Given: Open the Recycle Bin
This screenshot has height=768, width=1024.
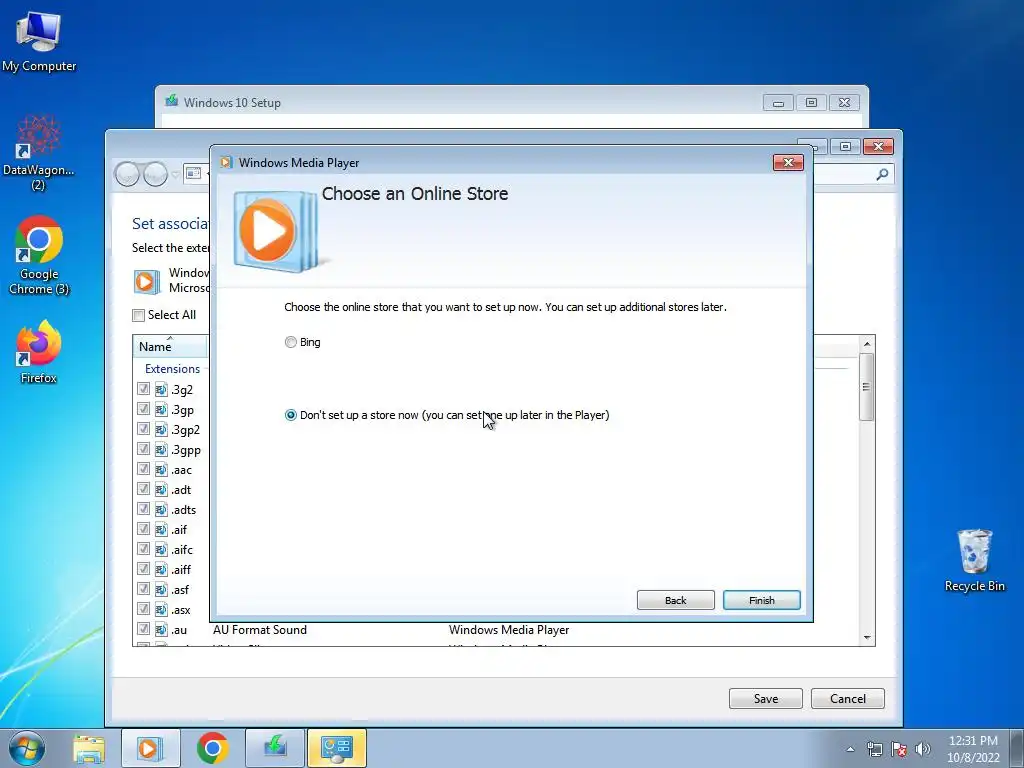Looking at the screenshot, I should pos(974,561).
